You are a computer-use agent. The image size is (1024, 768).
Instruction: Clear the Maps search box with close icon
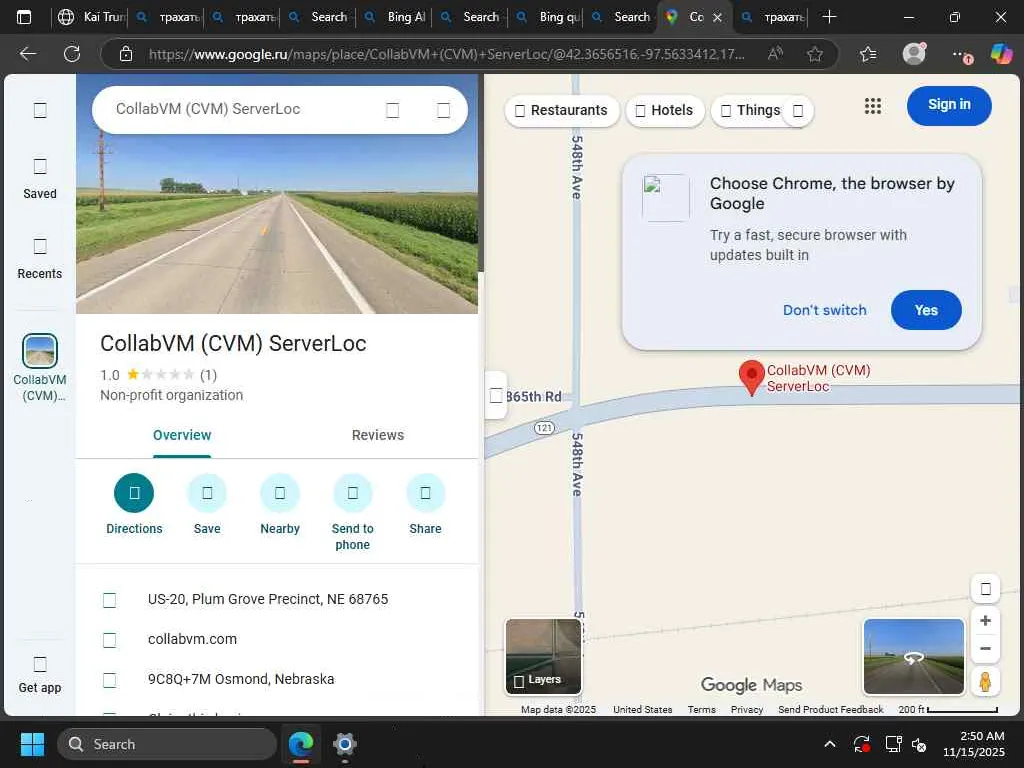tap(443, 110)
